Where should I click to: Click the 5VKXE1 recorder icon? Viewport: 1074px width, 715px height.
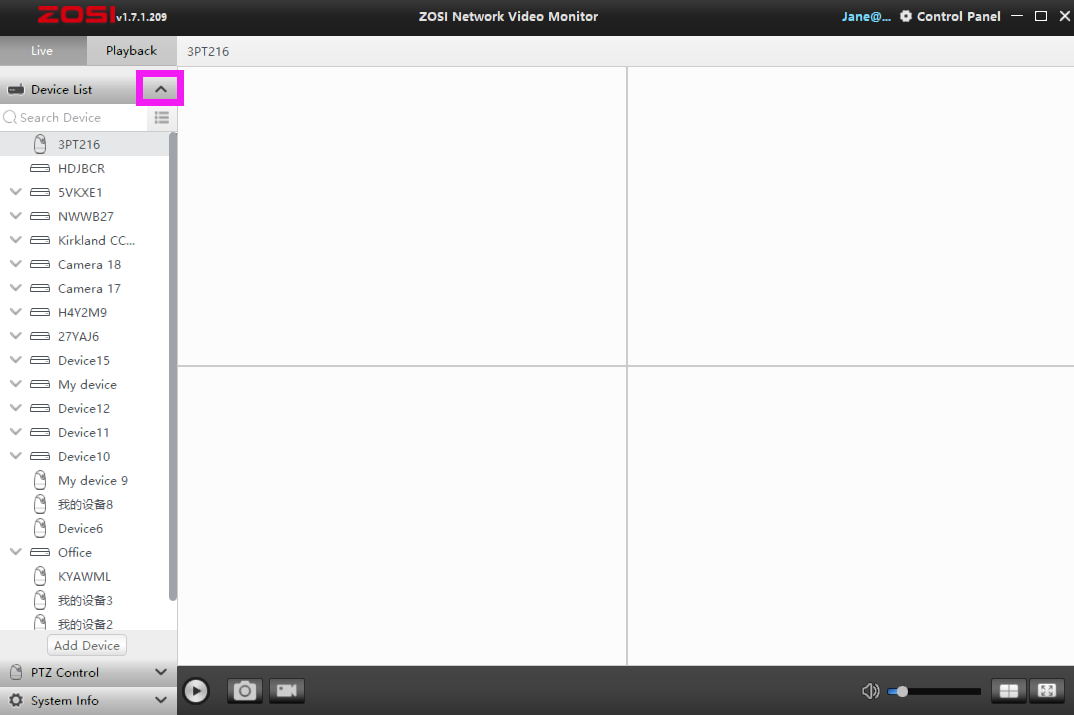40,192
